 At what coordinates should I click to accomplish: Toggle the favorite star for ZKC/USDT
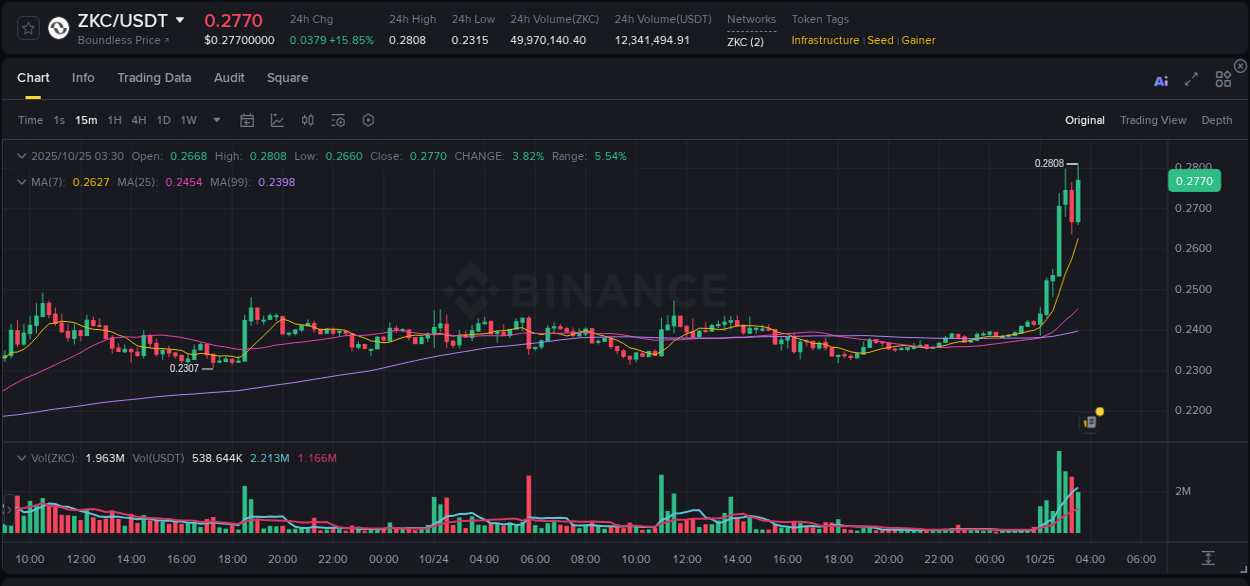pyautogui.click(x=27, y=28)
